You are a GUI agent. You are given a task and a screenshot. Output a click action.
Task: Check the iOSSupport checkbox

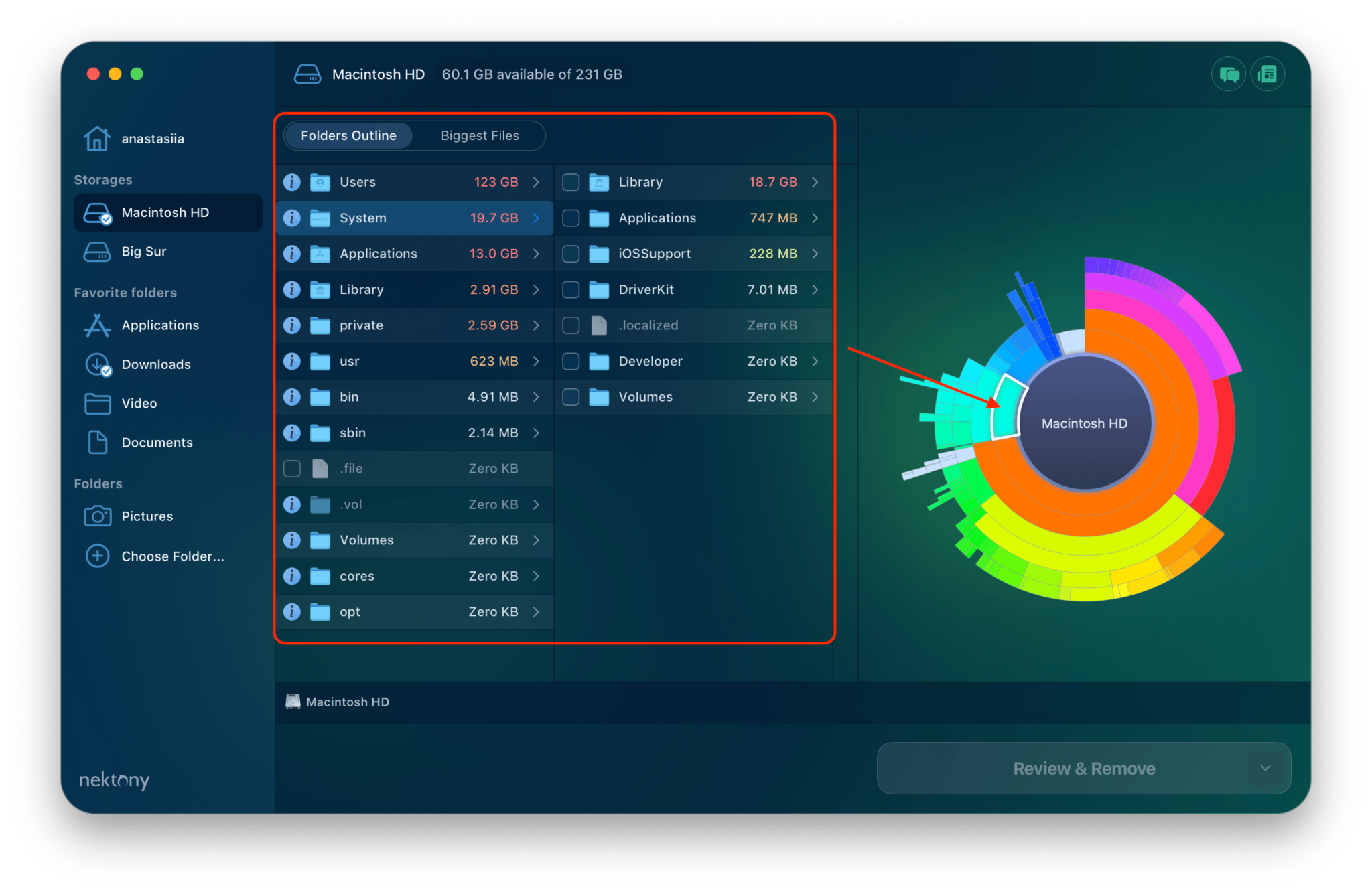570,253
